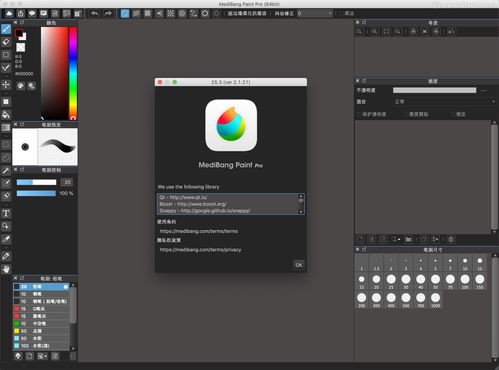Open dropdown icon below the brush list
Viewport: 499px width, 370px height.
[42, 356]
